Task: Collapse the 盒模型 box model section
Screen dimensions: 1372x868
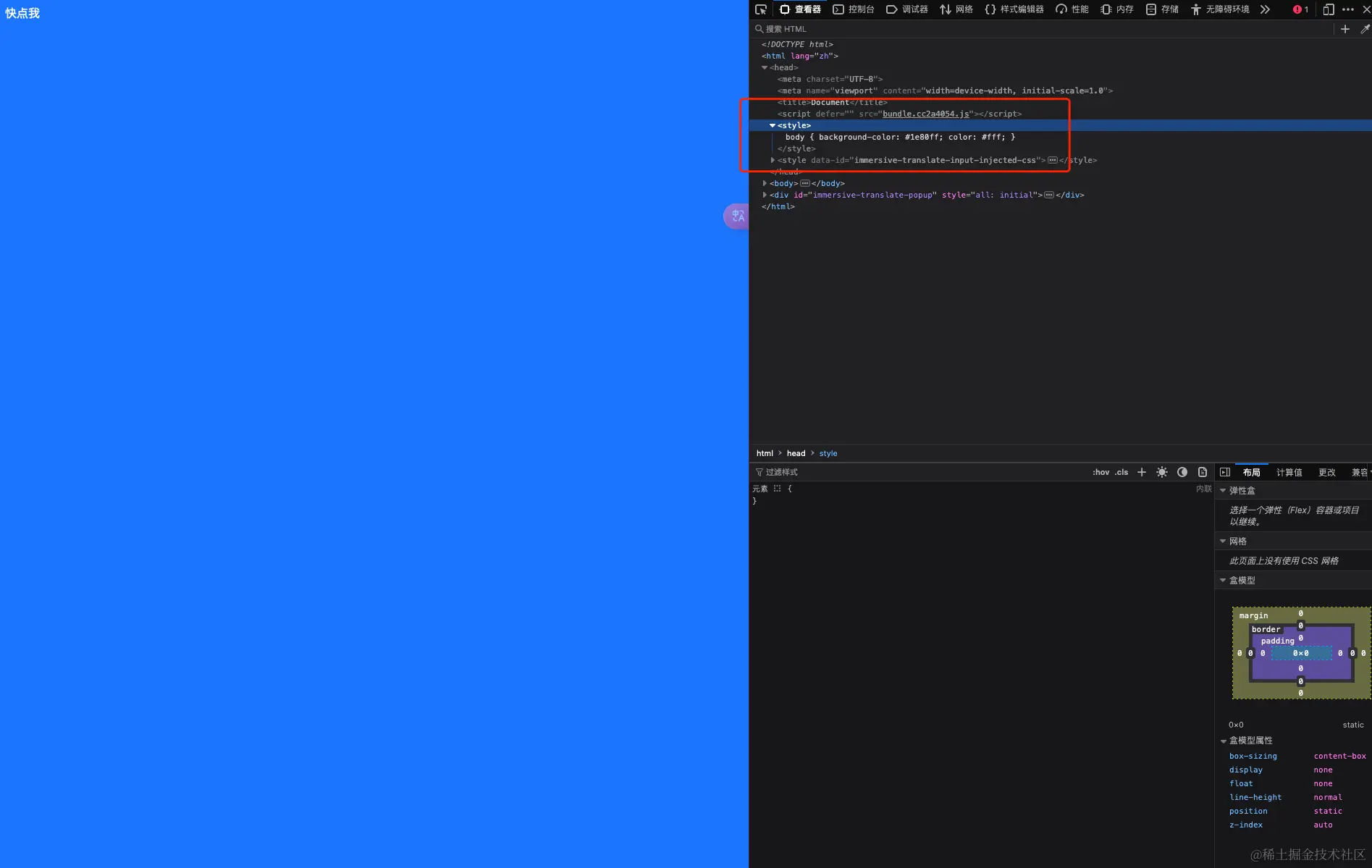Action: point(1223,581)
